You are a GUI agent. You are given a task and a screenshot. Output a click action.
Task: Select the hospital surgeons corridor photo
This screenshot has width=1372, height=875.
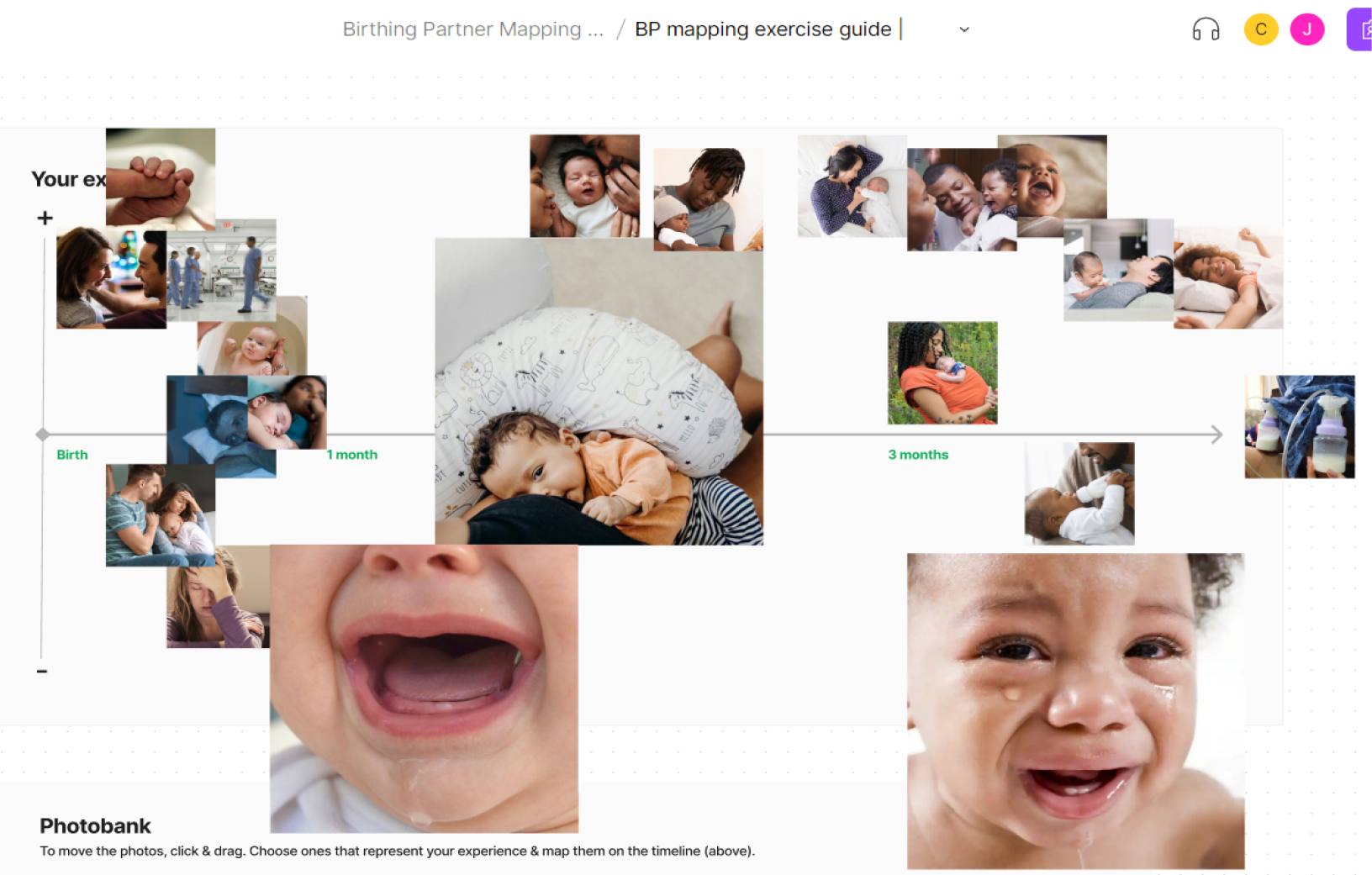222,271
